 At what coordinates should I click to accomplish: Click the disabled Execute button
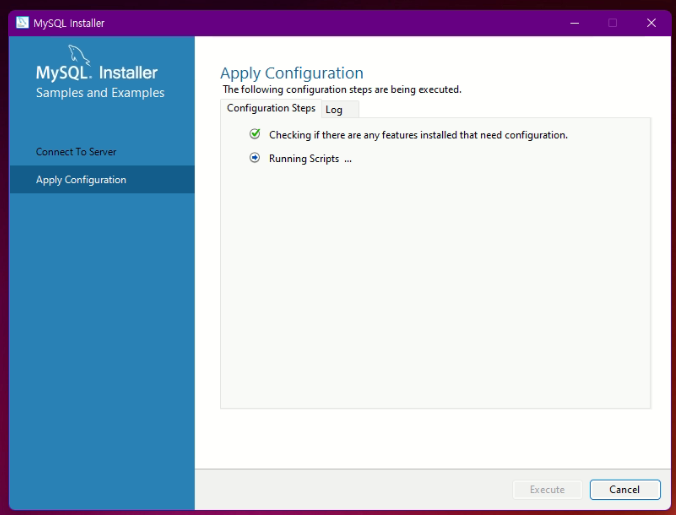[547, 490]
